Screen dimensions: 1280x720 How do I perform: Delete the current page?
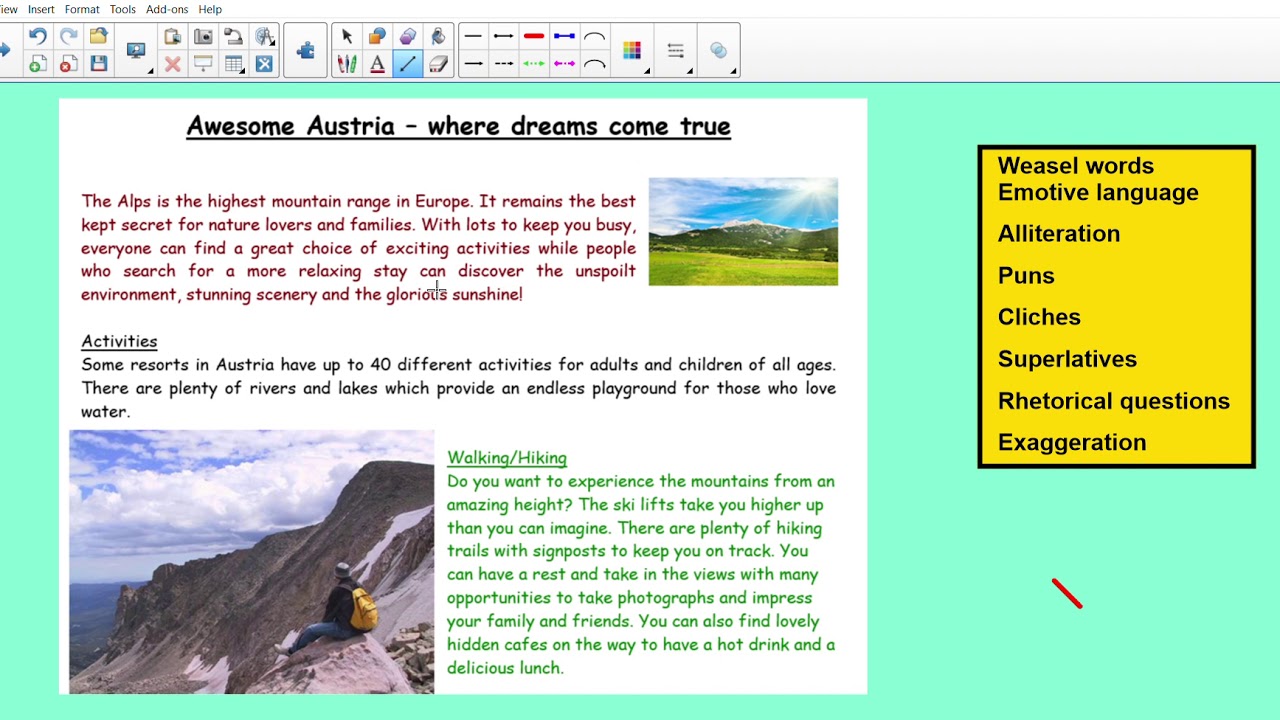coord(68,64)
